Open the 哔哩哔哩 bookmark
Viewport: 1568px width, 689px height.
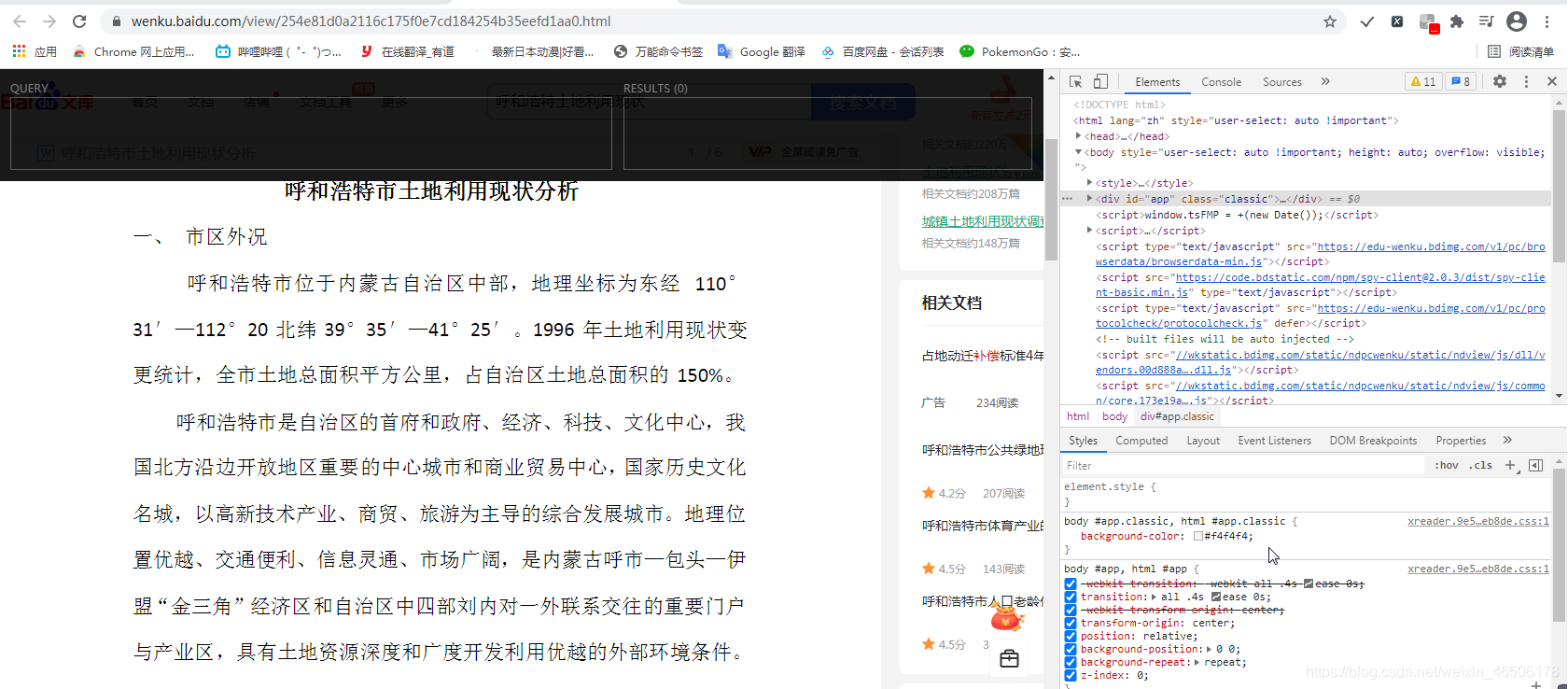pyautogui.click(x=278, y=51)
